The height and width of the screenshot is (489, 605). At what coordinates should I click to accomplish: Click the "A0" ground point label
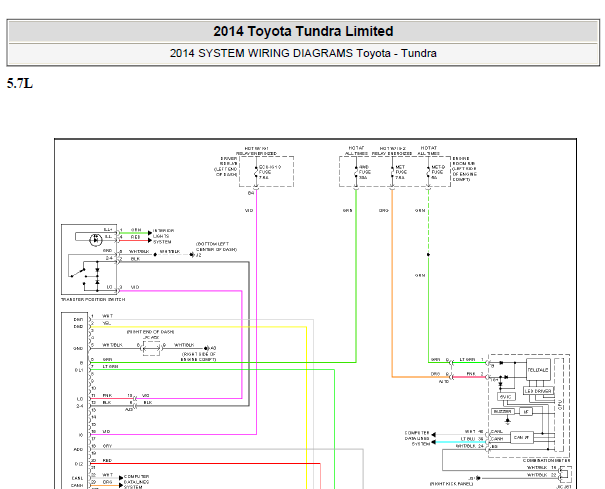tap(213, 349)
